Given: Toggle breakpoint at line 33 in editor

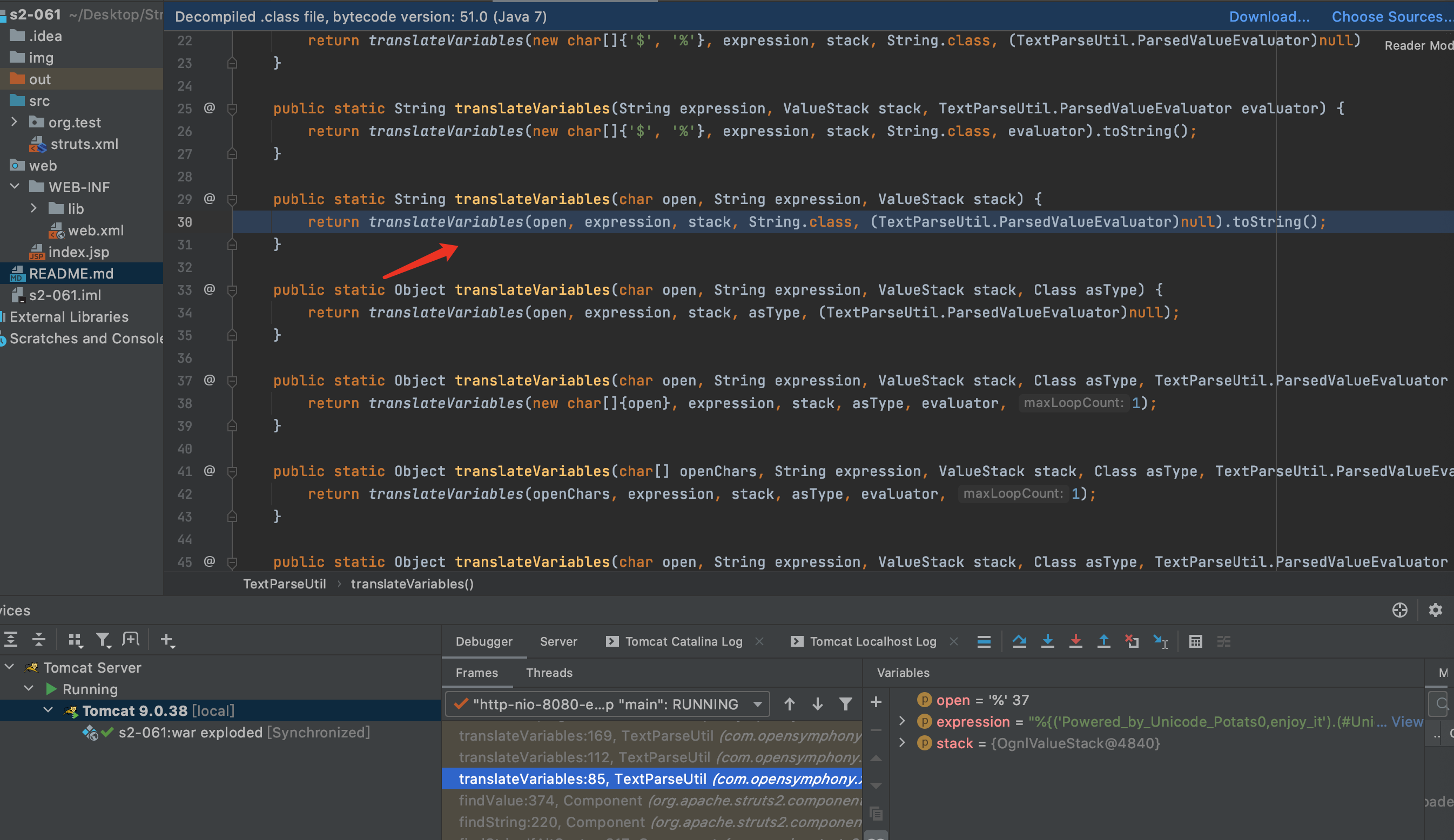Looking at the screenshot, I should click(185, 289).
